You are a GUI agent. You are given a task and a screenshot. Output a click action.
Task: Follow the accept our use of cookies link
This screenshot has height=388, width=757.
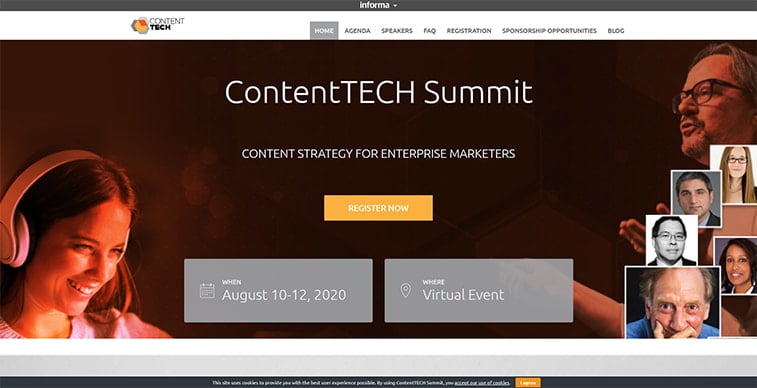click(x=482, y=383)
